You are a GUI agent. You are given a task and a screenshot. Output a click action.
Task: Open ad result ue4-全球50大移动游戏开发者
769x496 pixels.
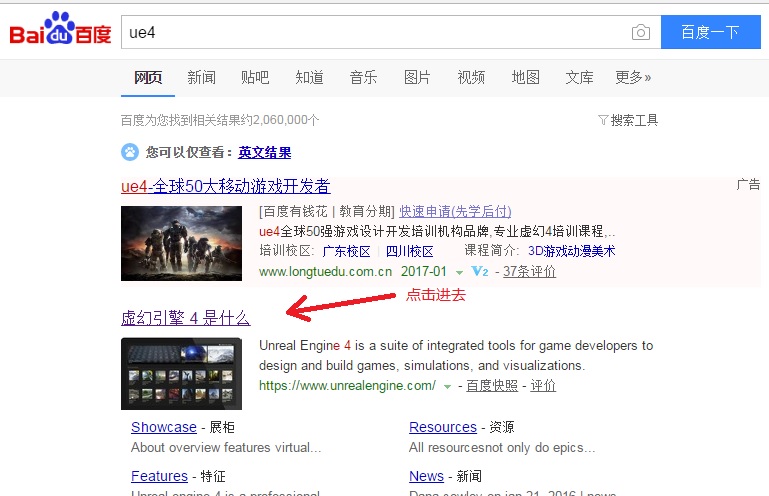tap(226, 186)
